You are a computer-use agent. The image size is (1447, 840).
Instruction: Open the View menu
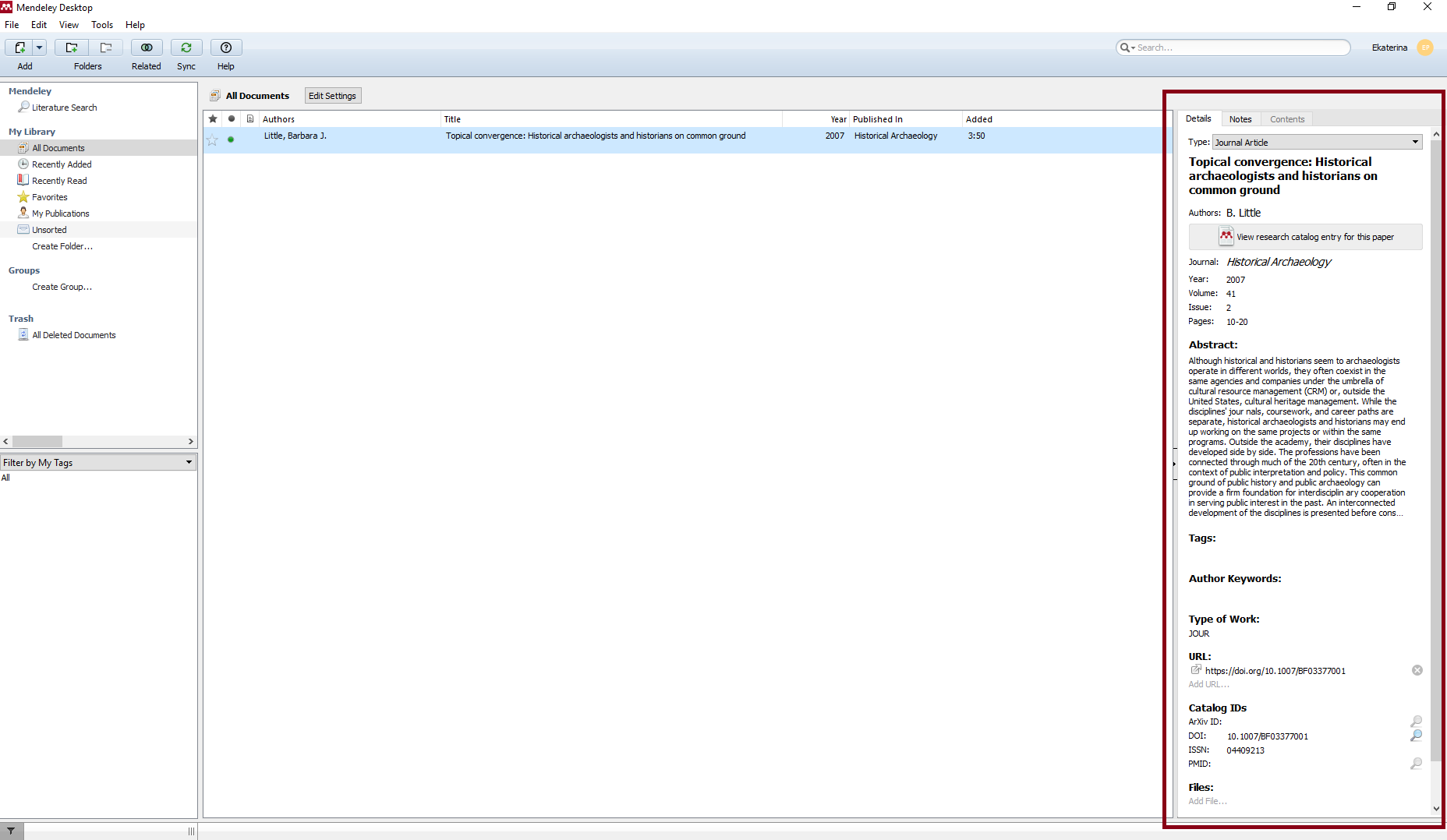coord(69,25)
